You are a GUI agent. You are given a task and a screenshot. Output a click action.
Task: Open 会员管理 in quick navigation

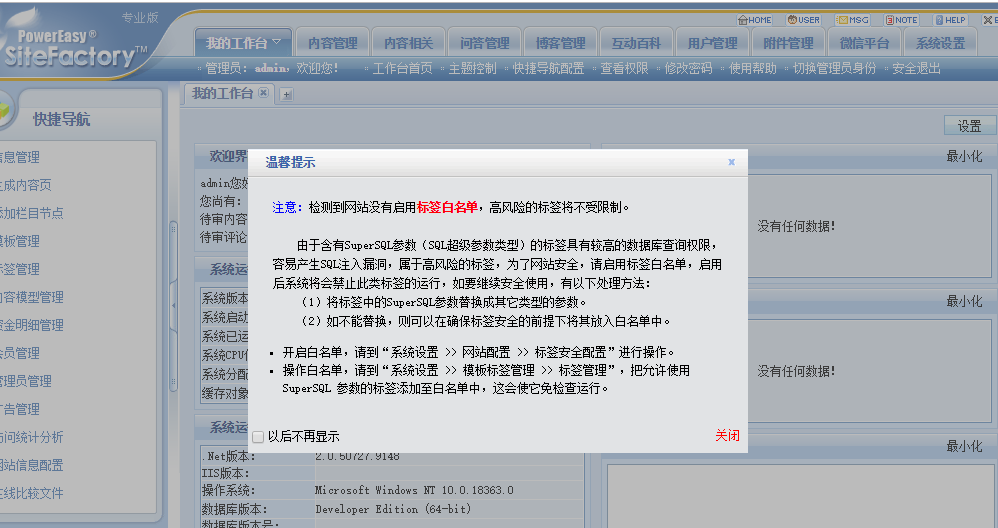[x=20, y=353]
